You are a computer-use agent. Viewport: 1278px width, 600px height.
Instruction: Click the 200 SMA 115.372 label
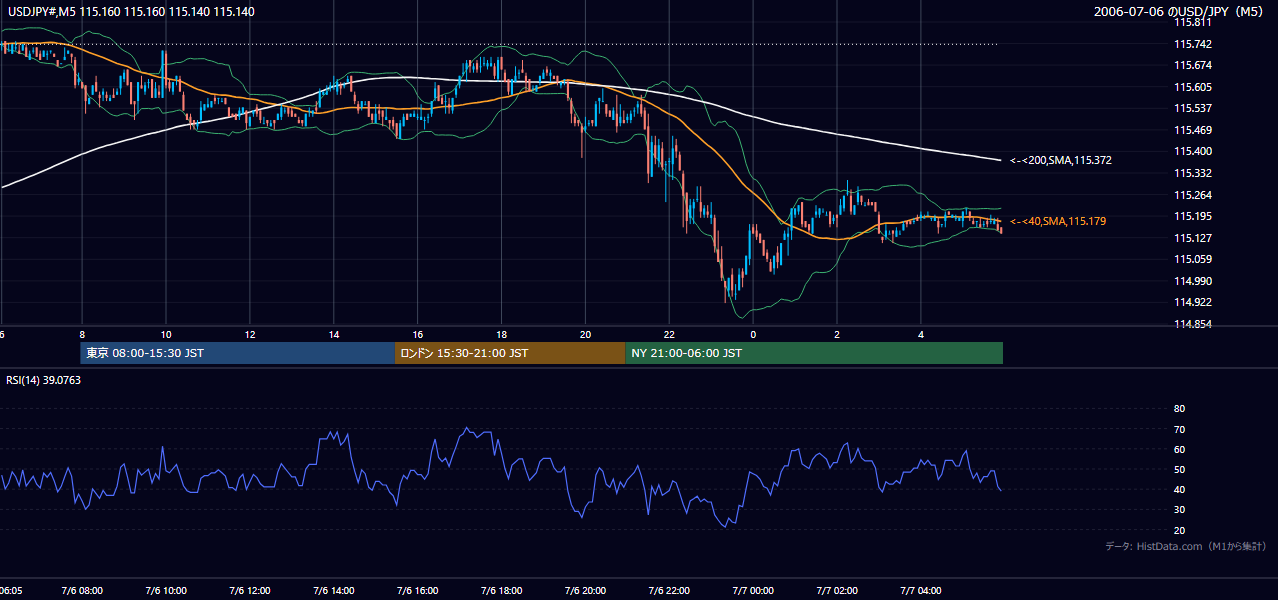1061,160
